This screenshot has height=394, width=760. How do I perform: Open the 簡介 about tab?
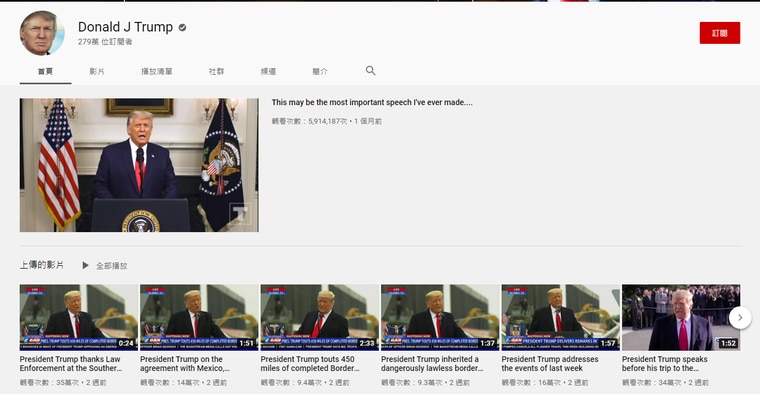click(x=320, y=71)
